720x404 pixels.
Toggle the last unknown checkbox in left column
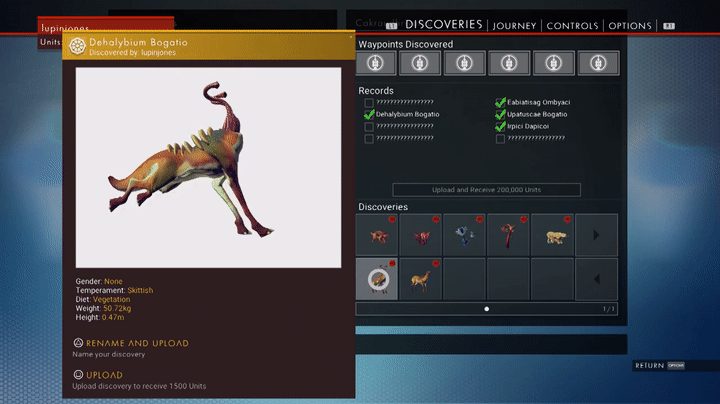(369, 138)
